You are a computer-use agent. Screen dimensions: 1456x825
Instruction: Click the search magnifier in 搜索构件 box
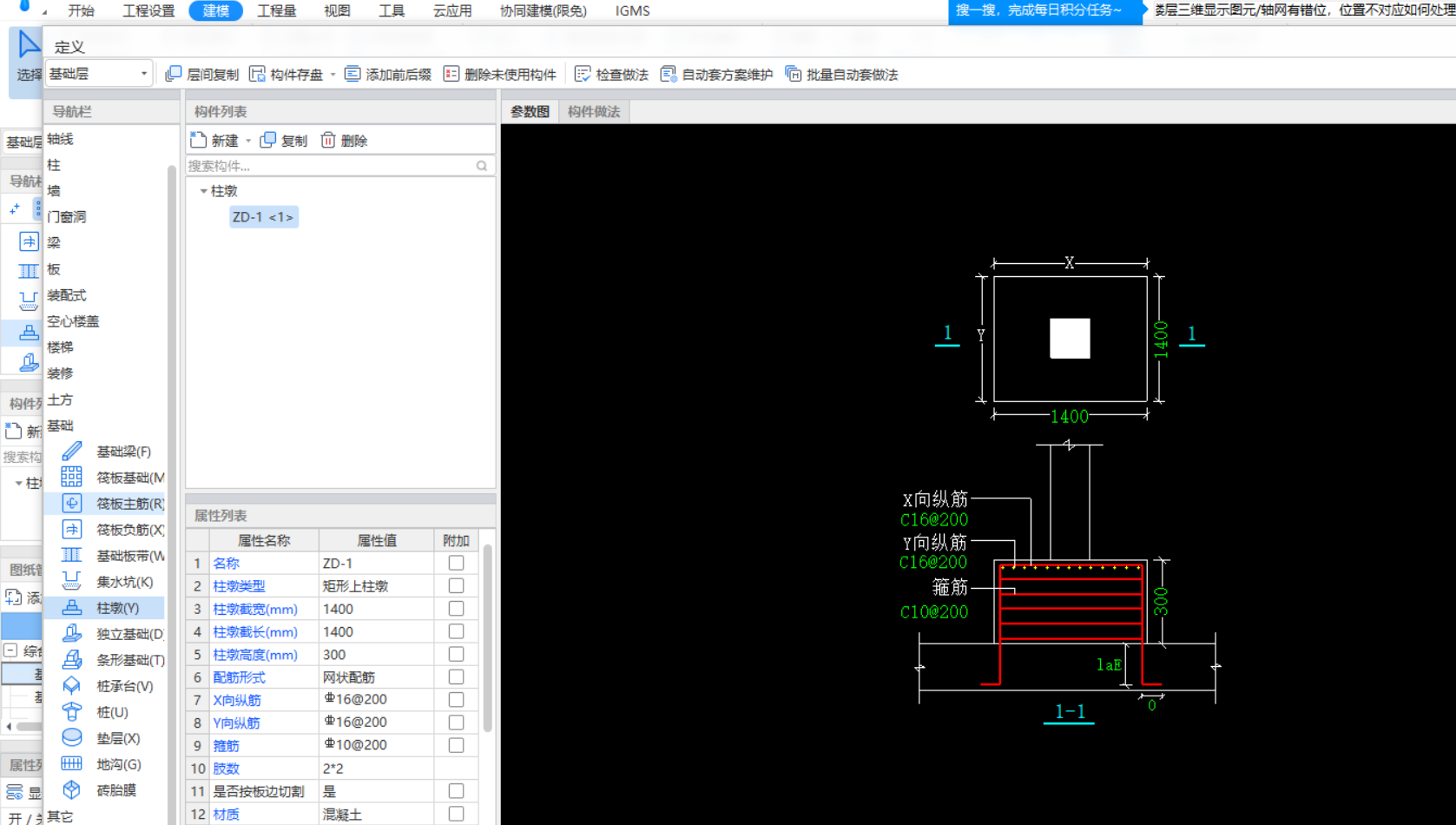click(x=482, y=166)
